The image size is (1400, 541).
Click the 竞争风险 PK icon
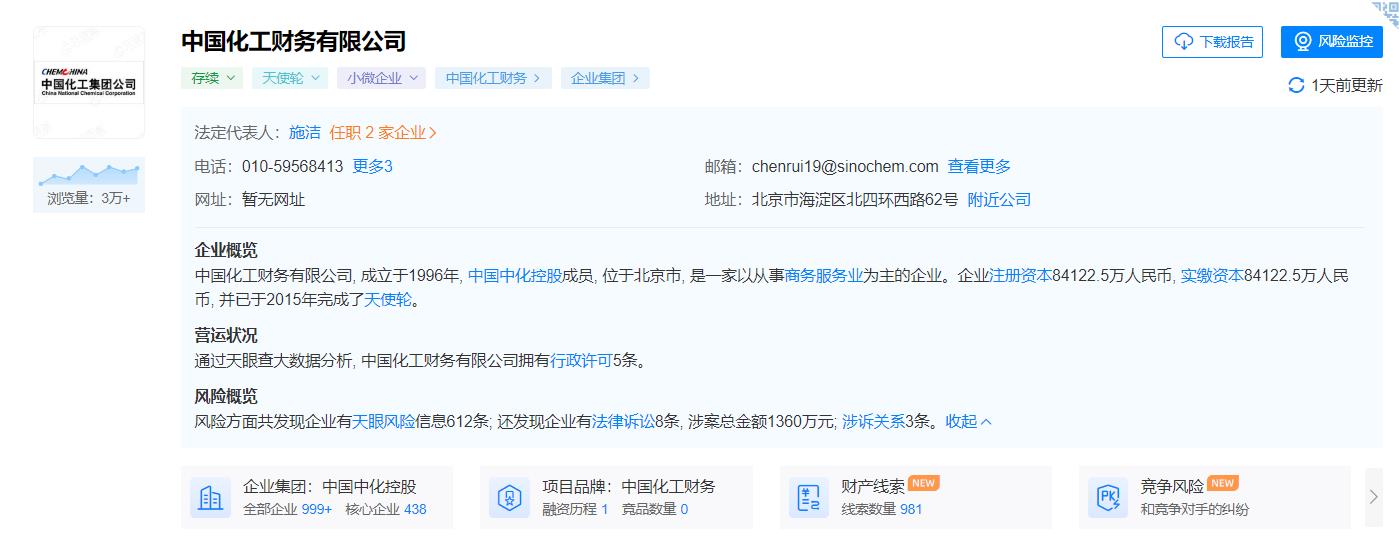click(1108, 497)
